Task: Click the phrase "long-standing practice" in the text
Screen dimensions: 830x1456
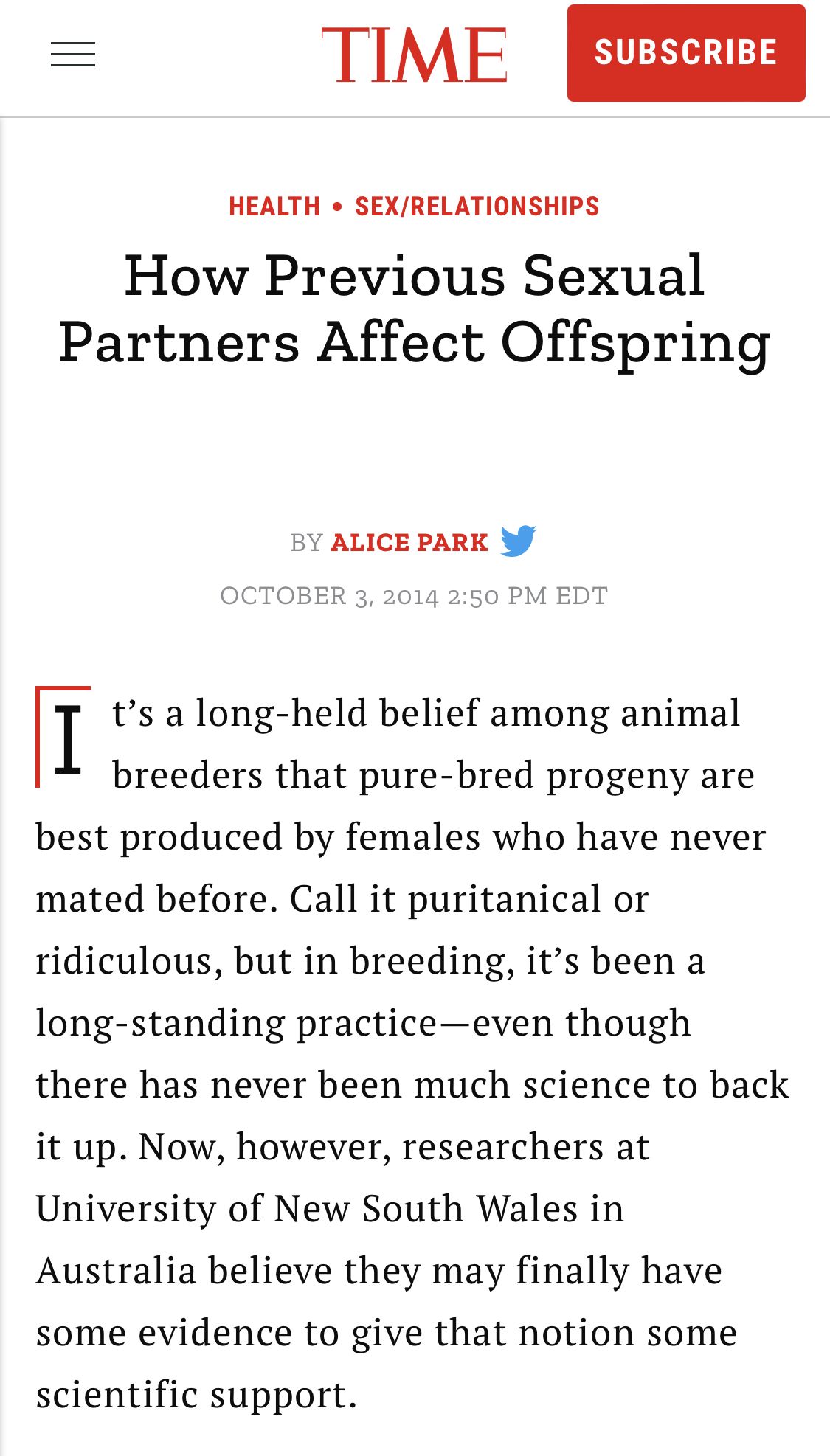Action: click(x=237, y=1023)
